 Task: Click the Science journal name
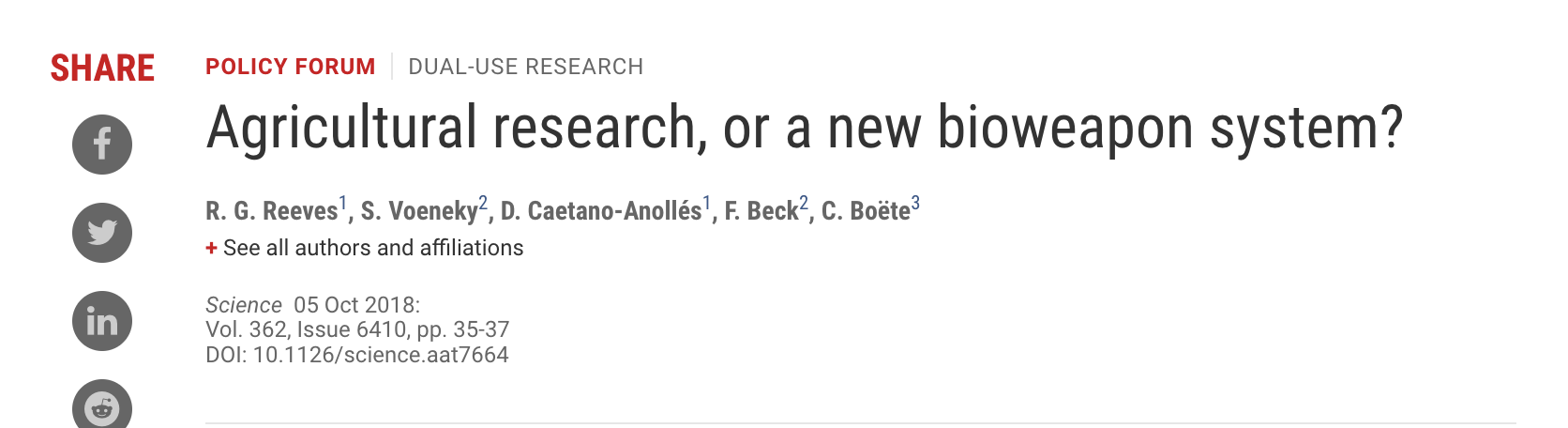[x=244, y=305]
